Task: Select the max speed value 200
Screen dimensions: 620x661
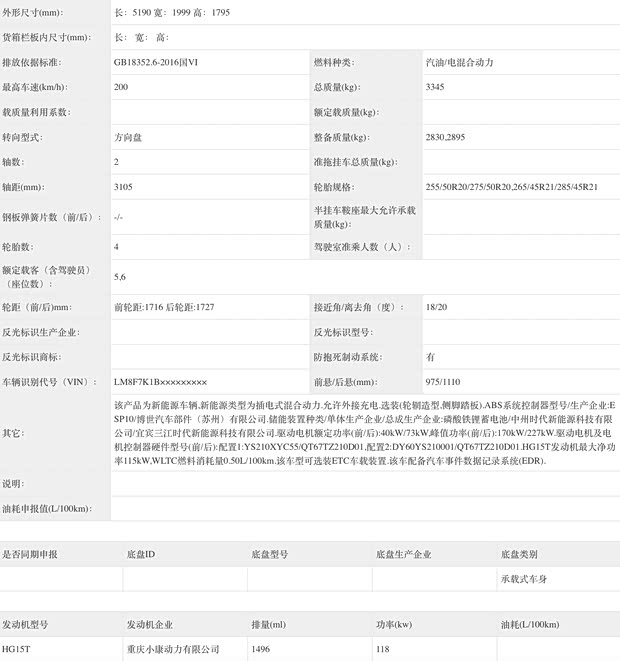Action: 121,87
